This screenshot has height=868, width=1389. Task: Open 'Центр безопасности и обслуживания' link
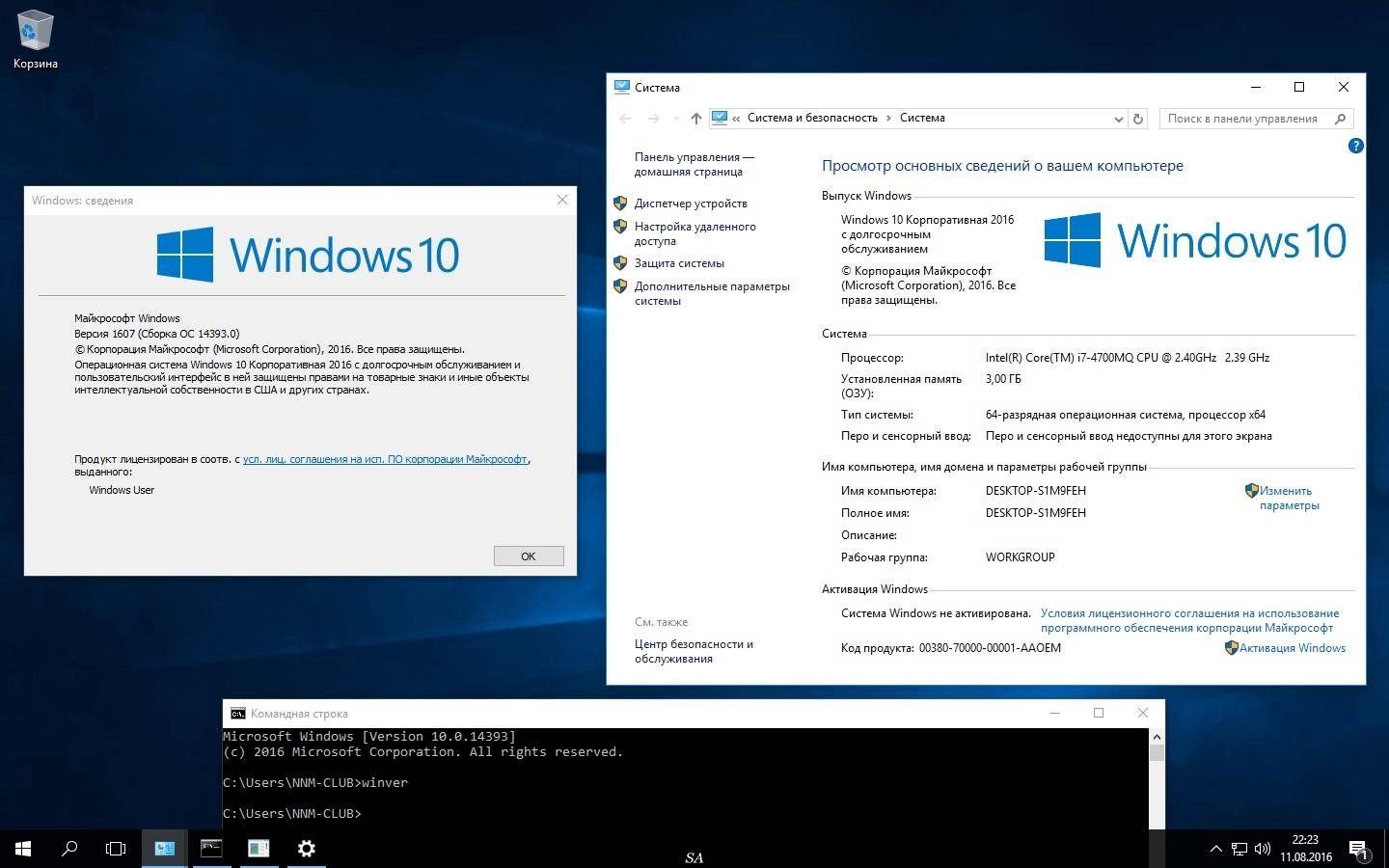point(694,651)
